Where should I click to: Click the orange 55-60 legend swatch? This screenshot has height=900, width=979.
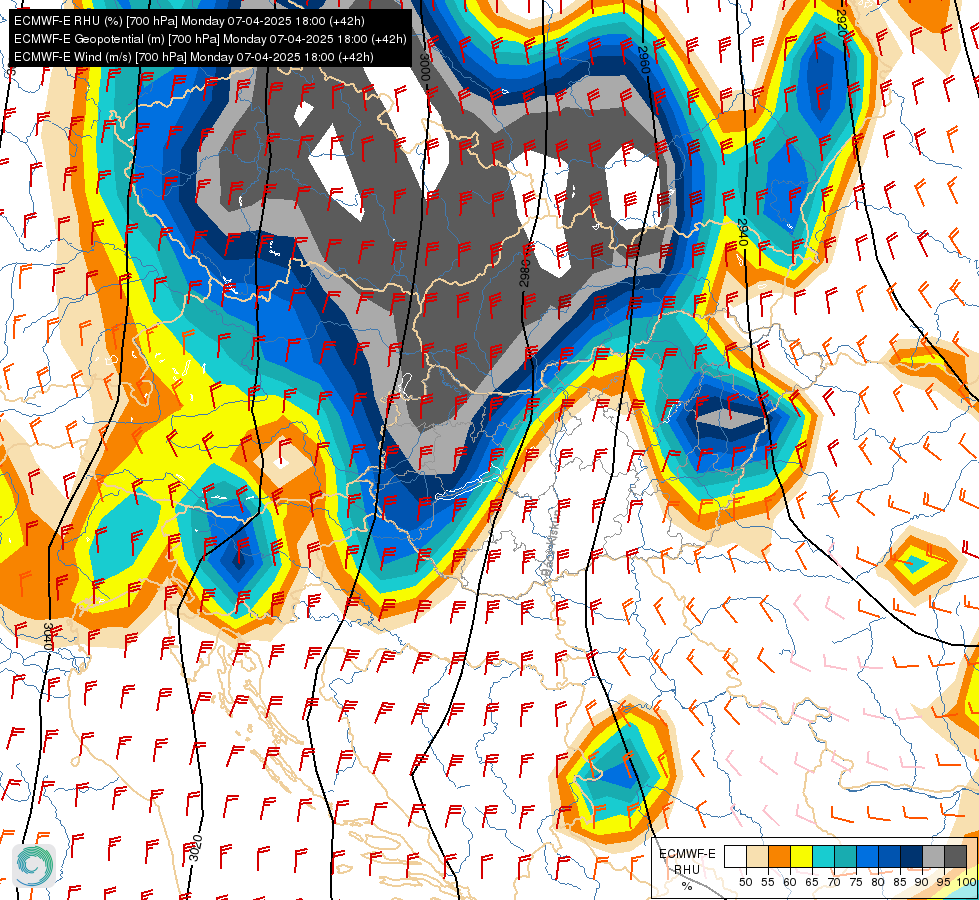tap(779, 857)
